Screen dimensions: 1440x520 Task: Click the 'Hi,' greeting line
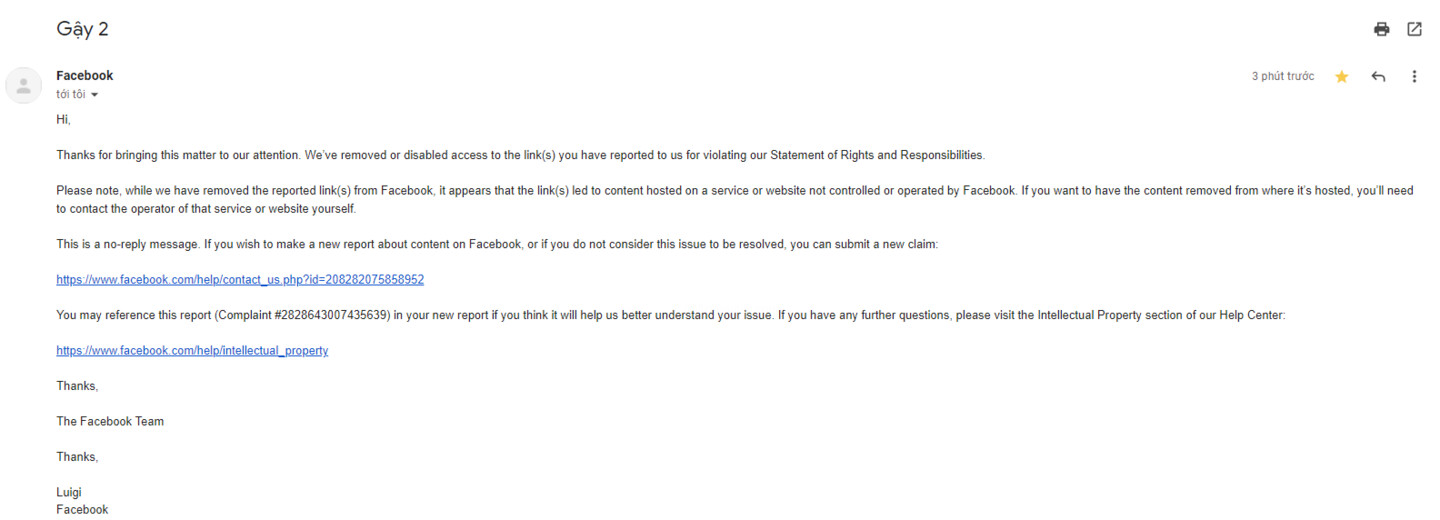coord(63,120)
